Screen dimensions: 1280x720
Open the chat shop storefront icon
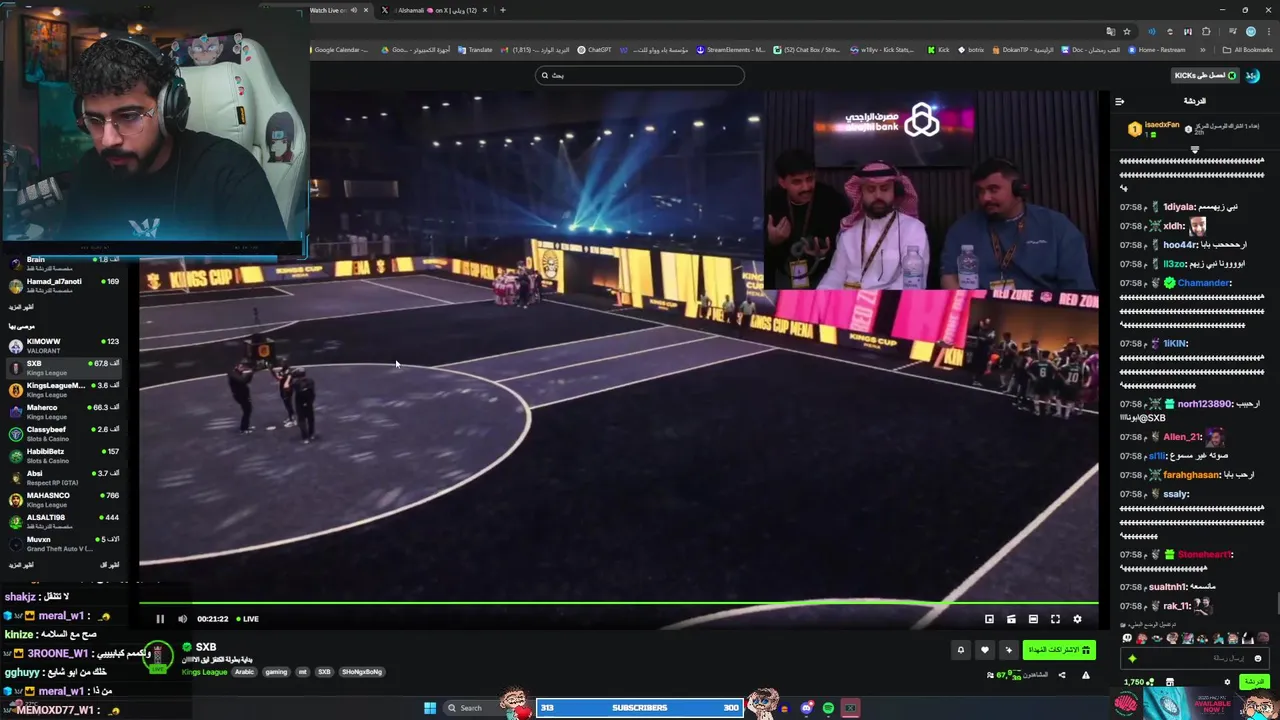(1169, 682)
